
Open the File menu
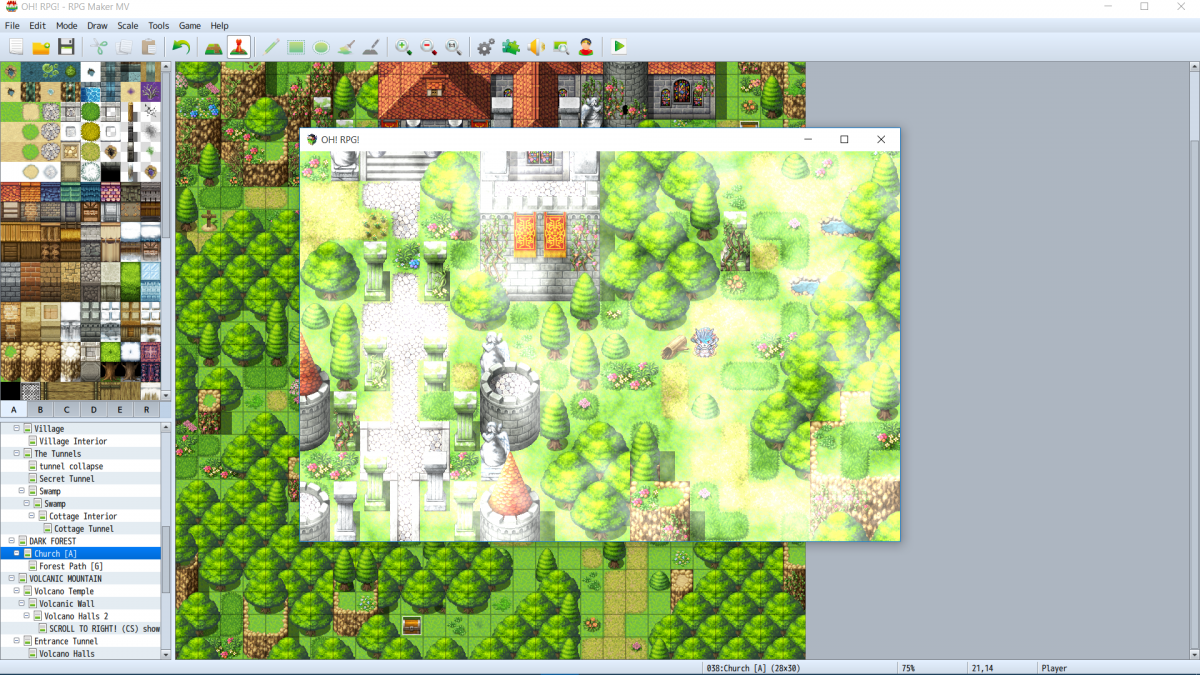click(12, 25)
